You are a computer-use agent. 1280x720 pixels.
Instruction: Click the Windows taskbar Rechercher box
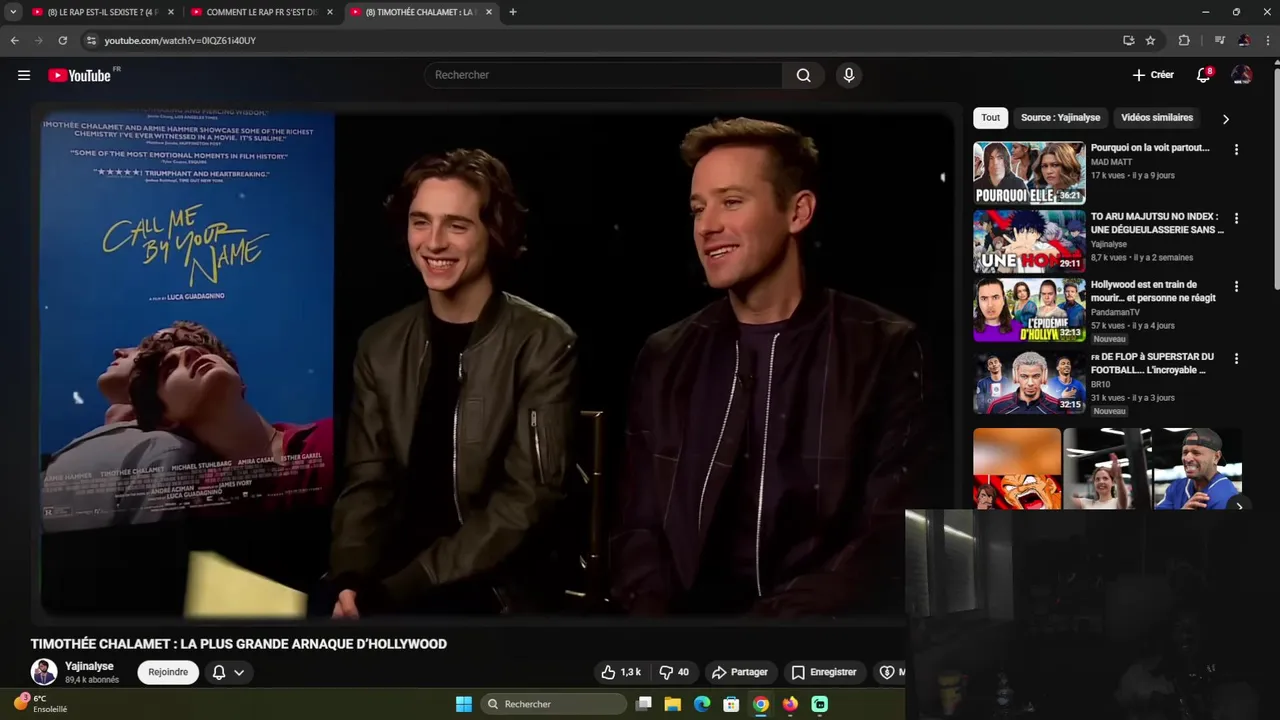point(553,704)
